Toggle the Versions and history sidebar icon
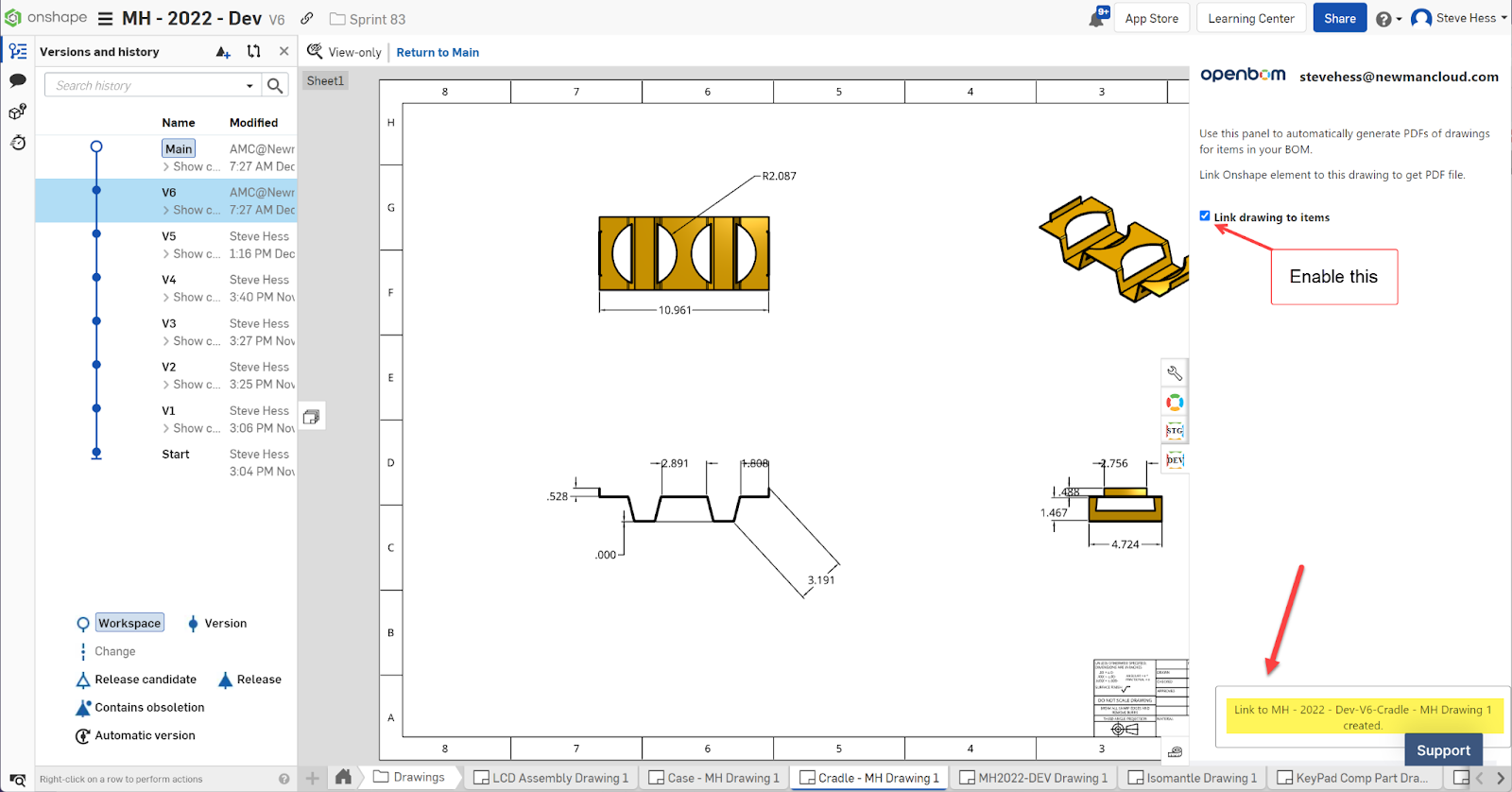The image size is (1512, 792). coord(18,51)
